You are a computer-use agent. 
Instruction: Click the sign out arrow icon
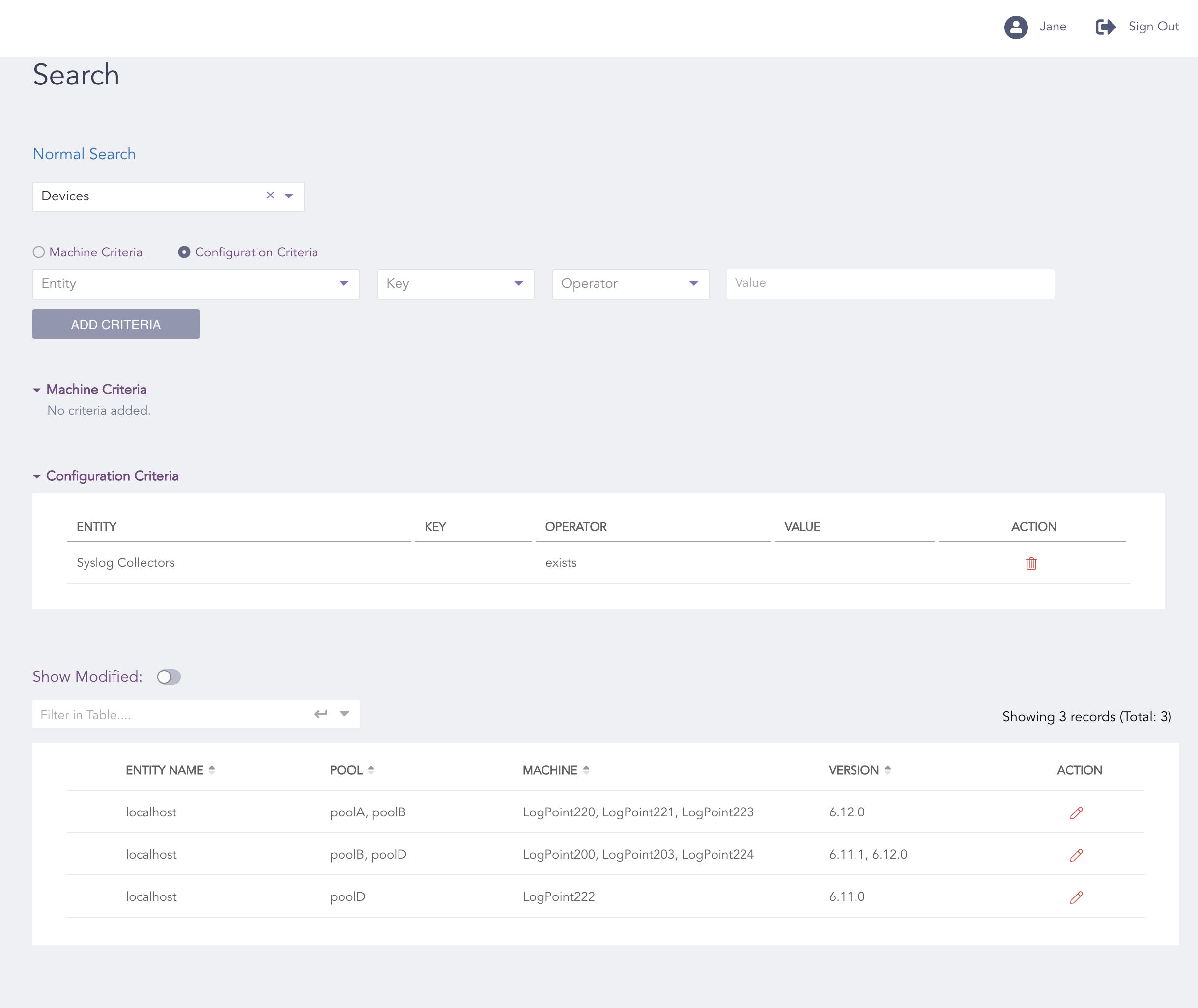[x=1105, y=27]
